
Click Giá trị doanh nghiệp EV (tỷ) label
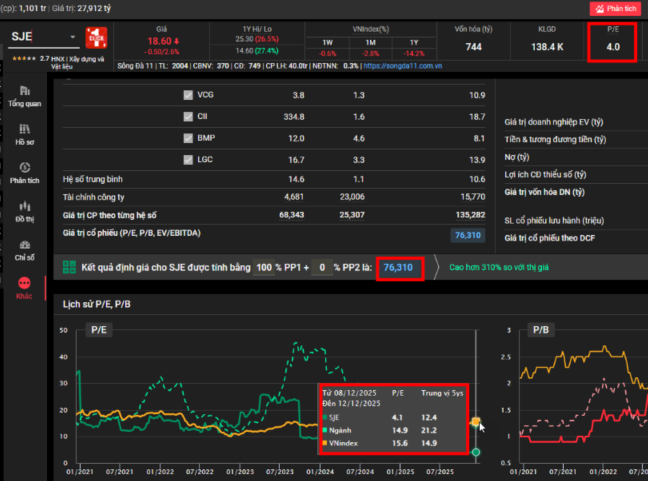click(554, 122)
